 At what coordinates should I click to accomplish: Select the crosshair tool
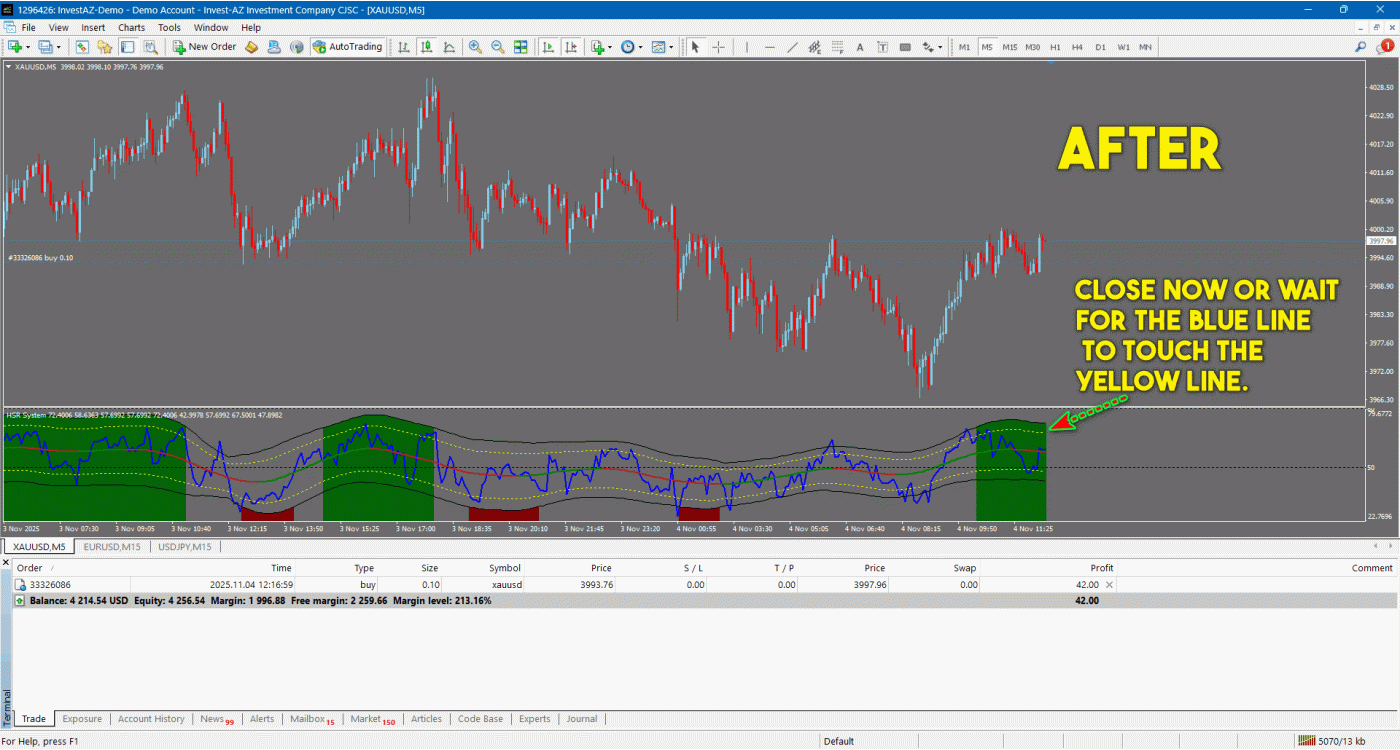(718, 47)
